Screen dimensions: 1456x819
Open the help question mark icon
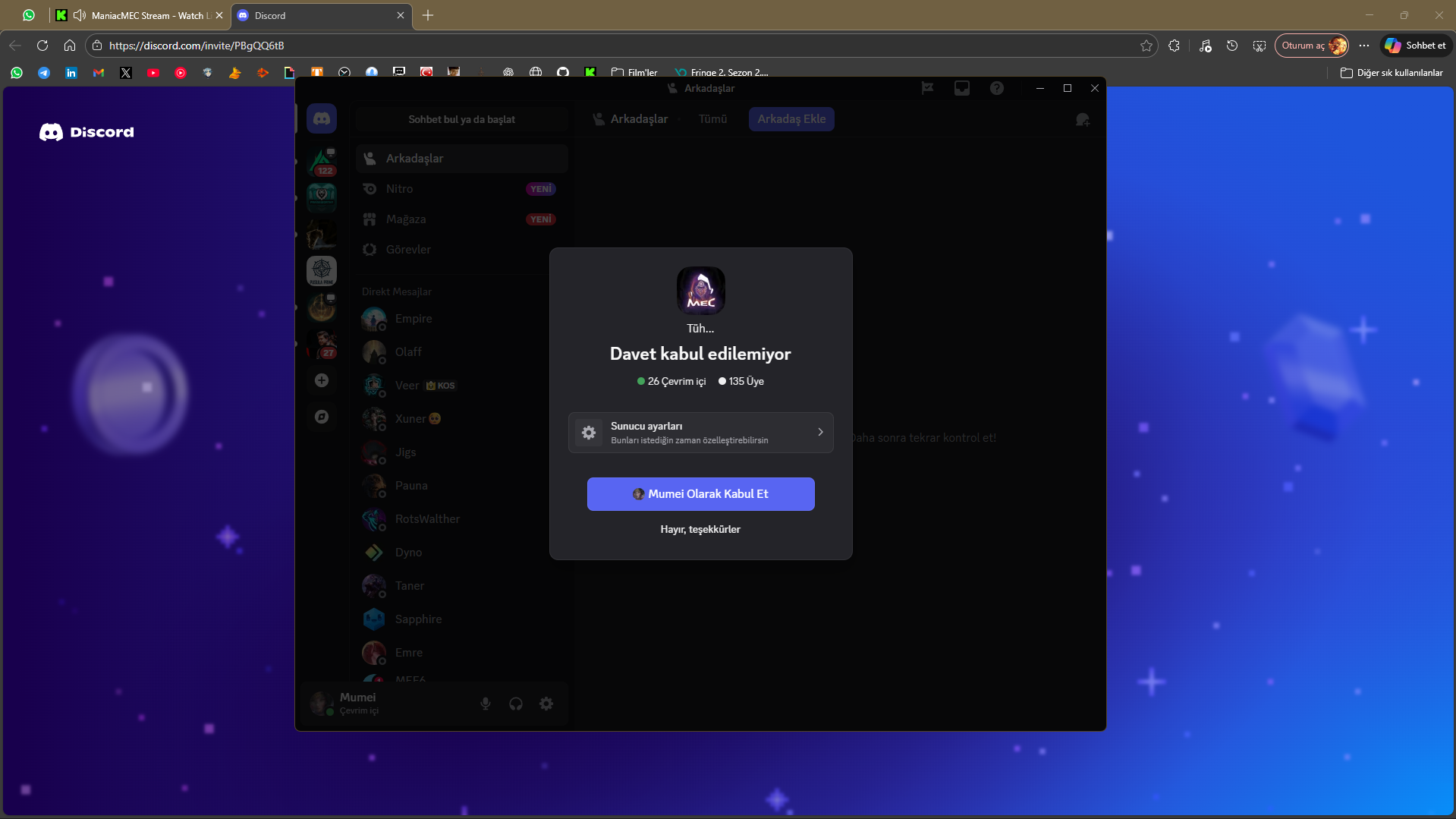tap(997, 88)
